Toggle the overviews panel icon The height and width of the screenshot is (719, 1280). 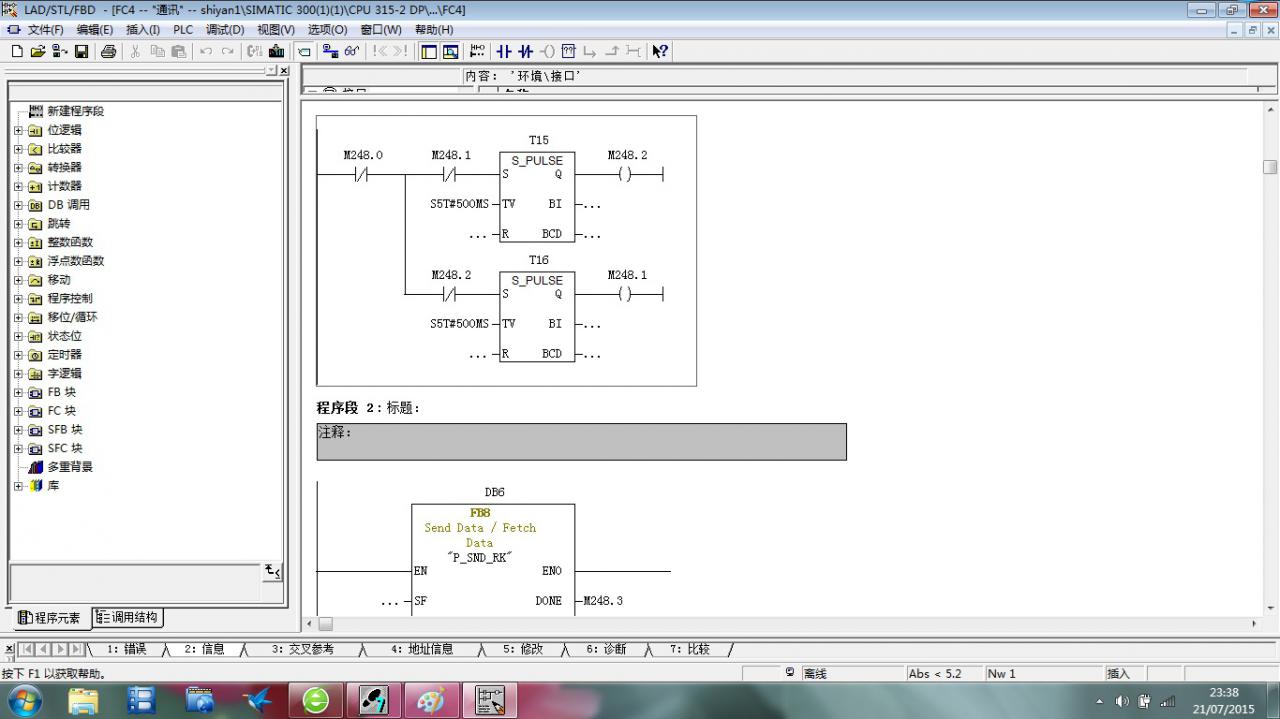coord(429,51)
